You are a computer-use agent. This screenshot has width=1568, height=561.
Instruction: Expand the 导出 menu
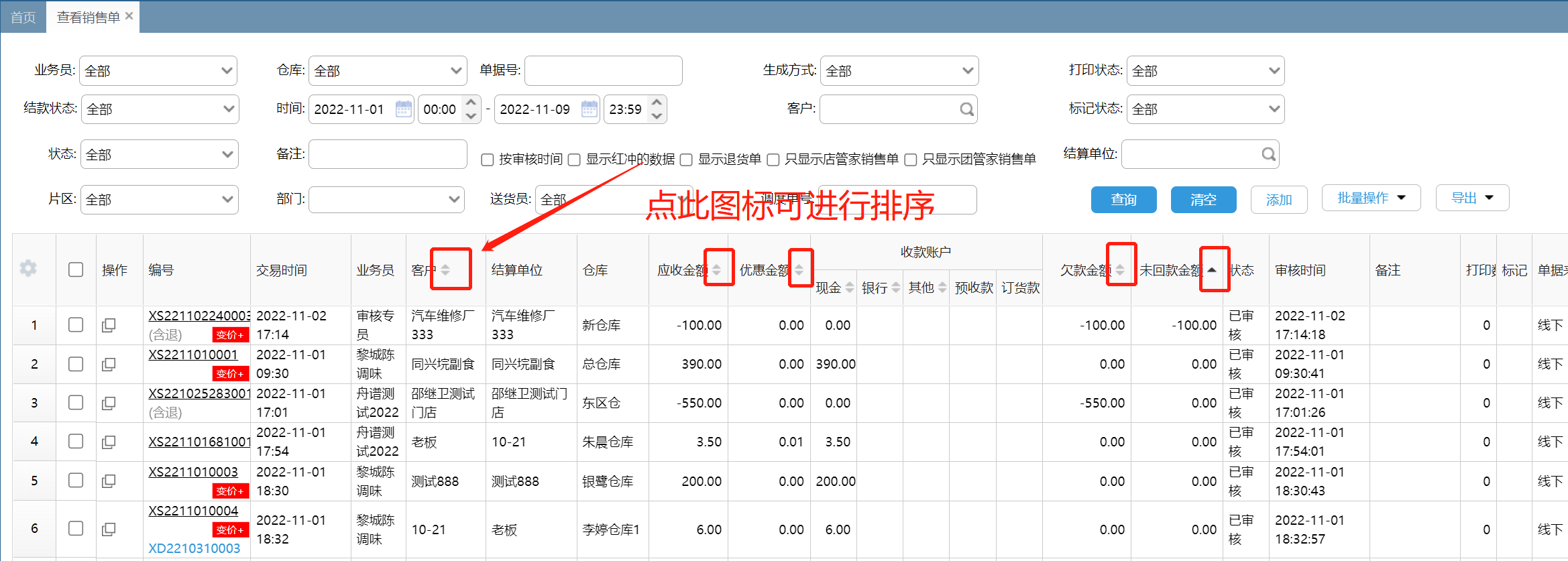click(x=1473, y=198)
